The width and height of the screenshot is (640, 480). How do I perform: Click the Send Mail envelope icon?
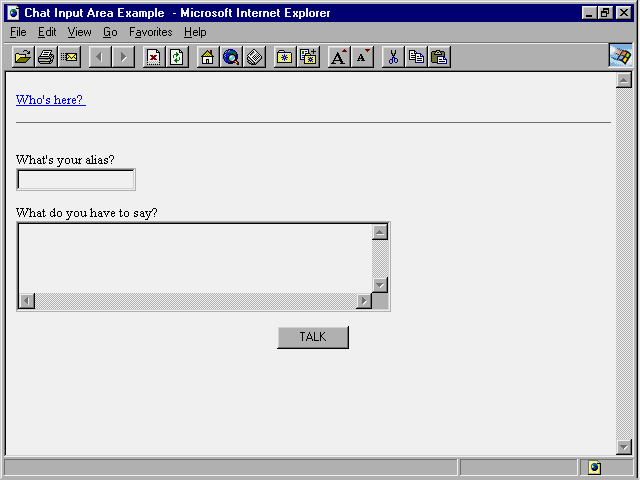70,57
